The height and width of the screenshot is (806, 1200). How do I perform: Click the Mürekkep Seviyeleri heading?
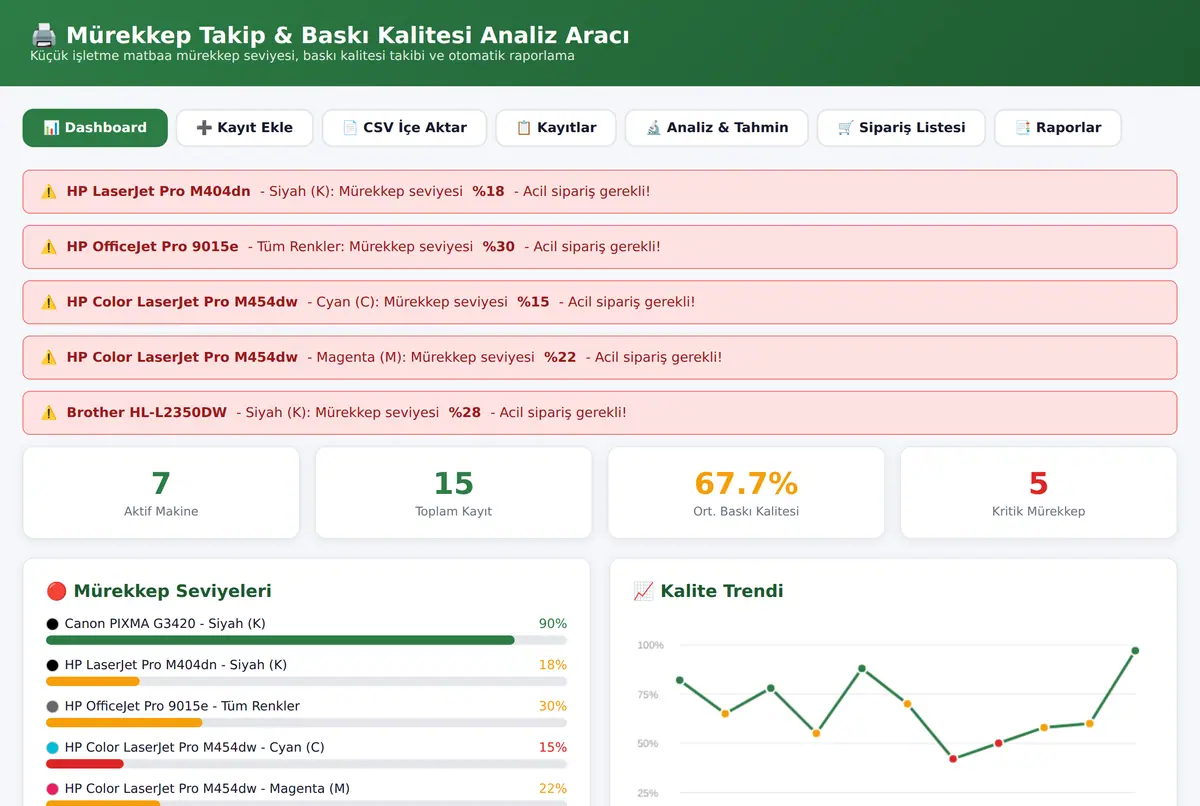point(172,591)
